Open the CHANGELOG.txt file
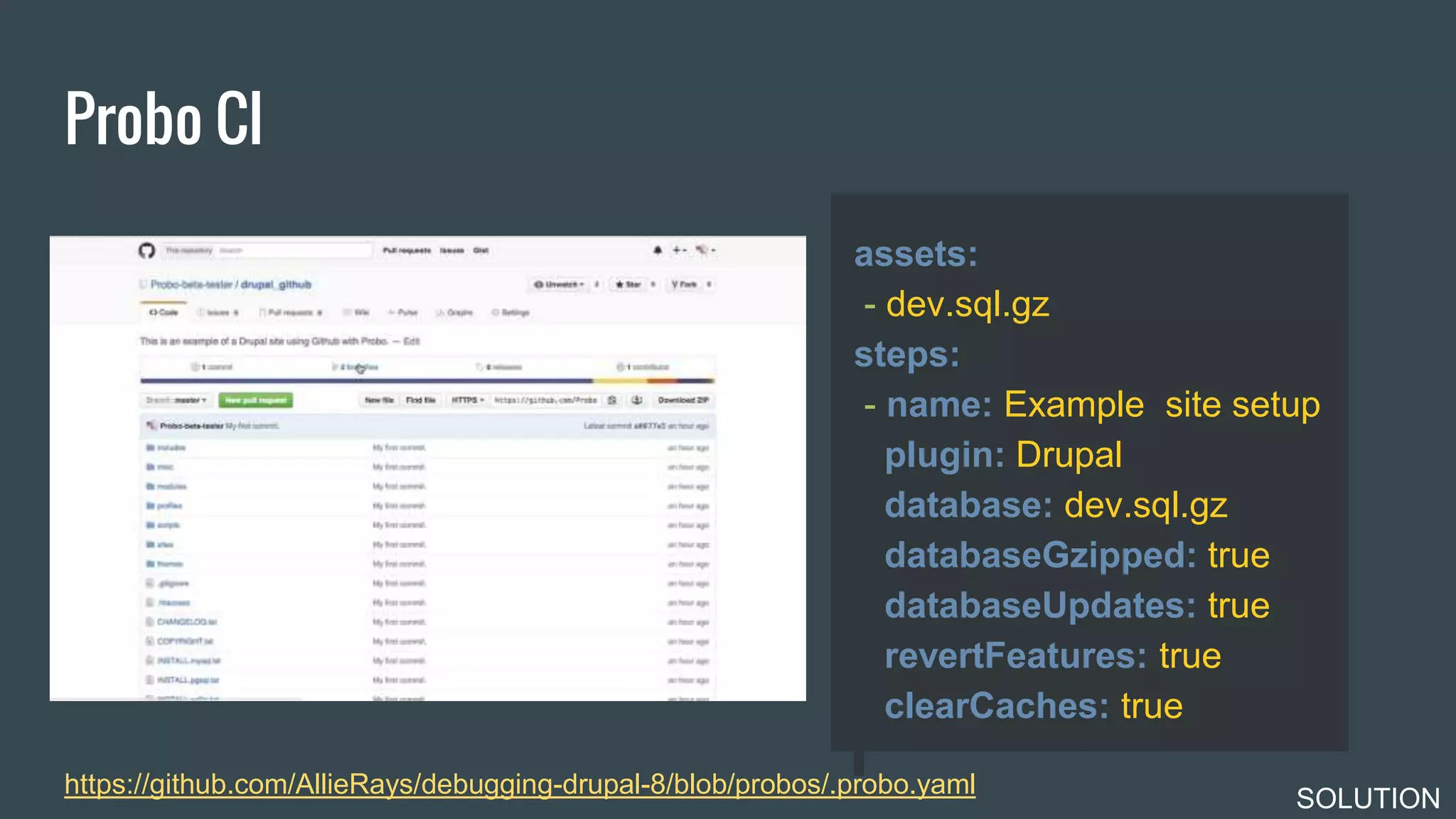1456x819 pixels. 187,621
